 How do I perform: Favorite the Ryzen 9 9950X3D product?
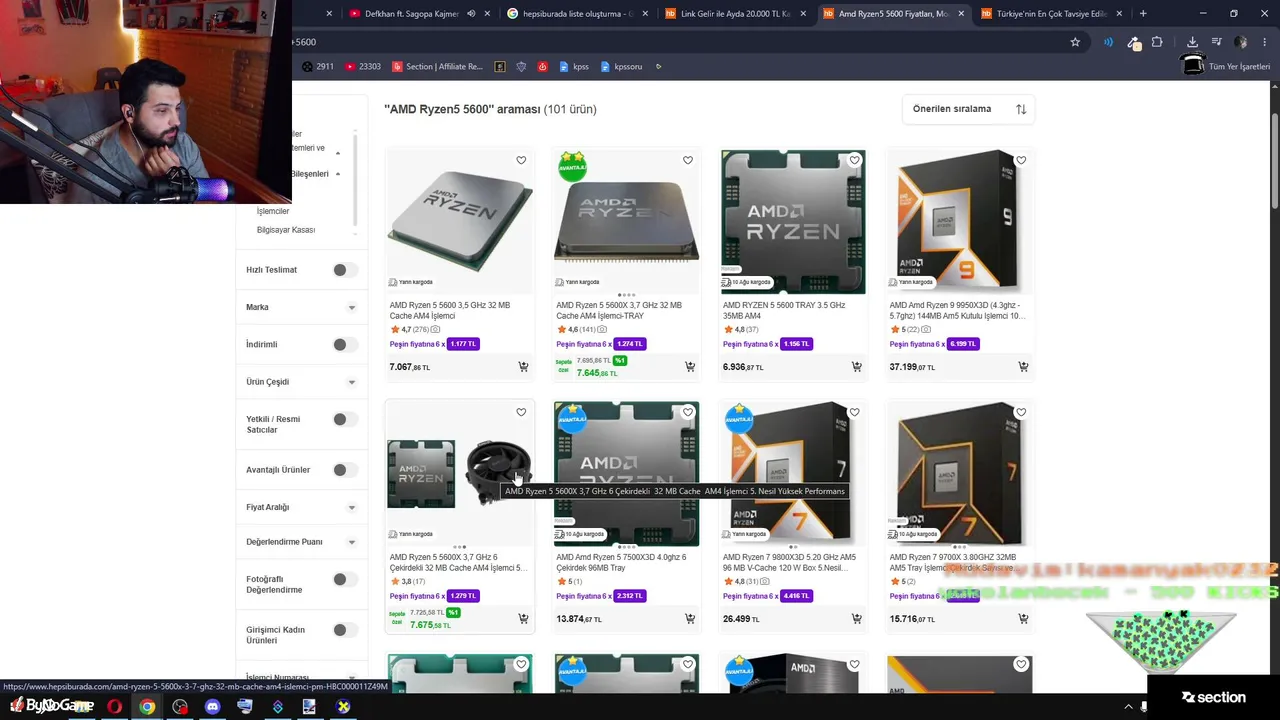[1021, 160]
